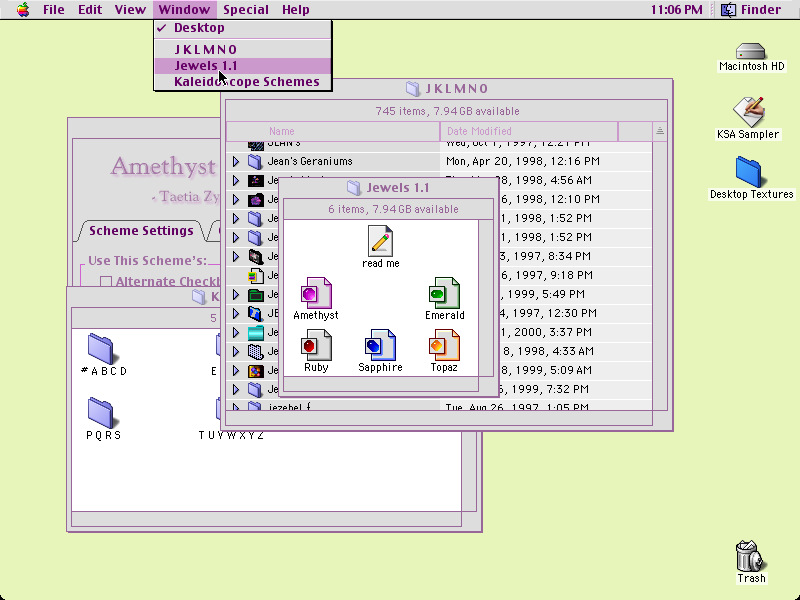Select the P Q R S folder icon
The height and width of the screenshot is (600, 800).
(x=101, y=412)
